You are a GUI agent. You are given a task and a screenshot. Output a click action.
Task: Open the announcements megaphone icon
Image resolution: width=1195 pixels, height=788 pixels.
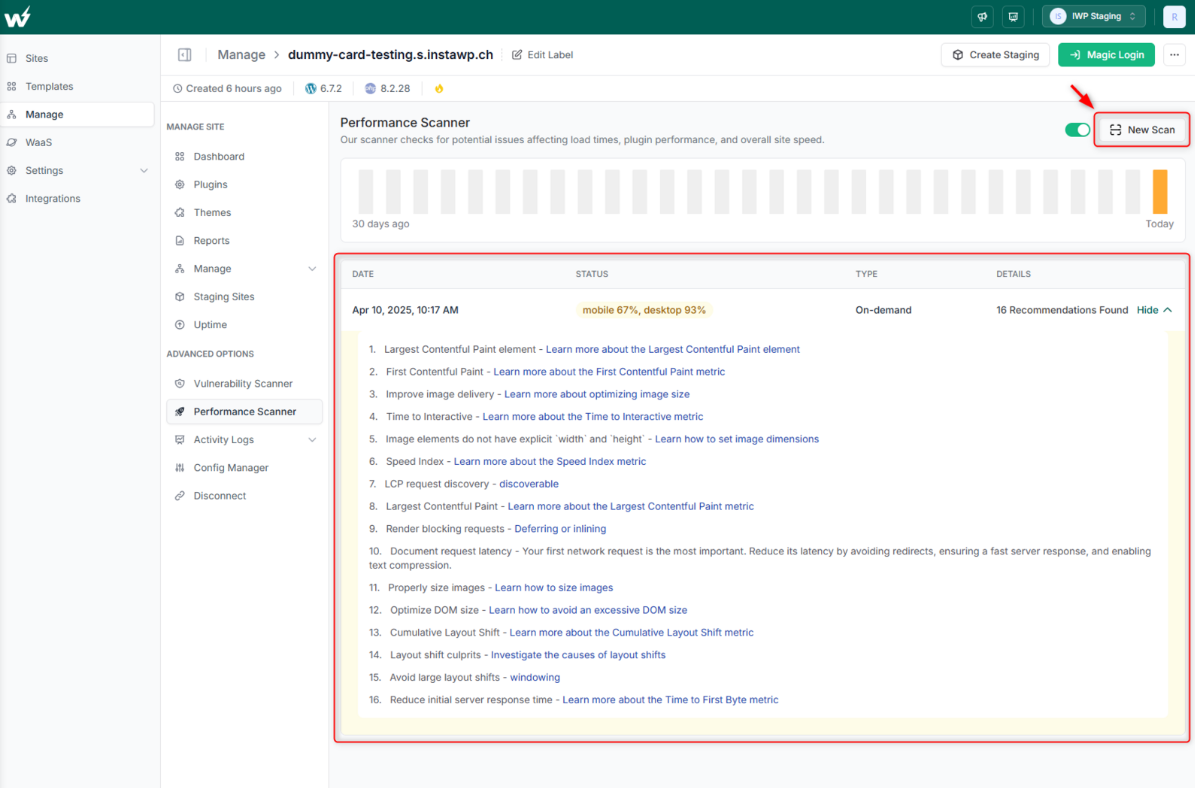pyautogui.click(x=982, y=17)
